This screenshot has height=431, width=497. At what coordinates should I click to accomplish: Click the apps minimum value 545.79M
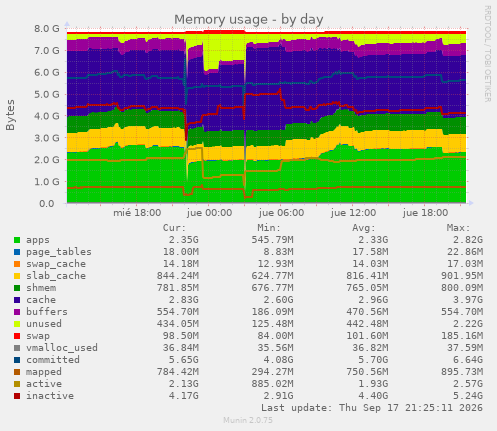tap(272, 240)
